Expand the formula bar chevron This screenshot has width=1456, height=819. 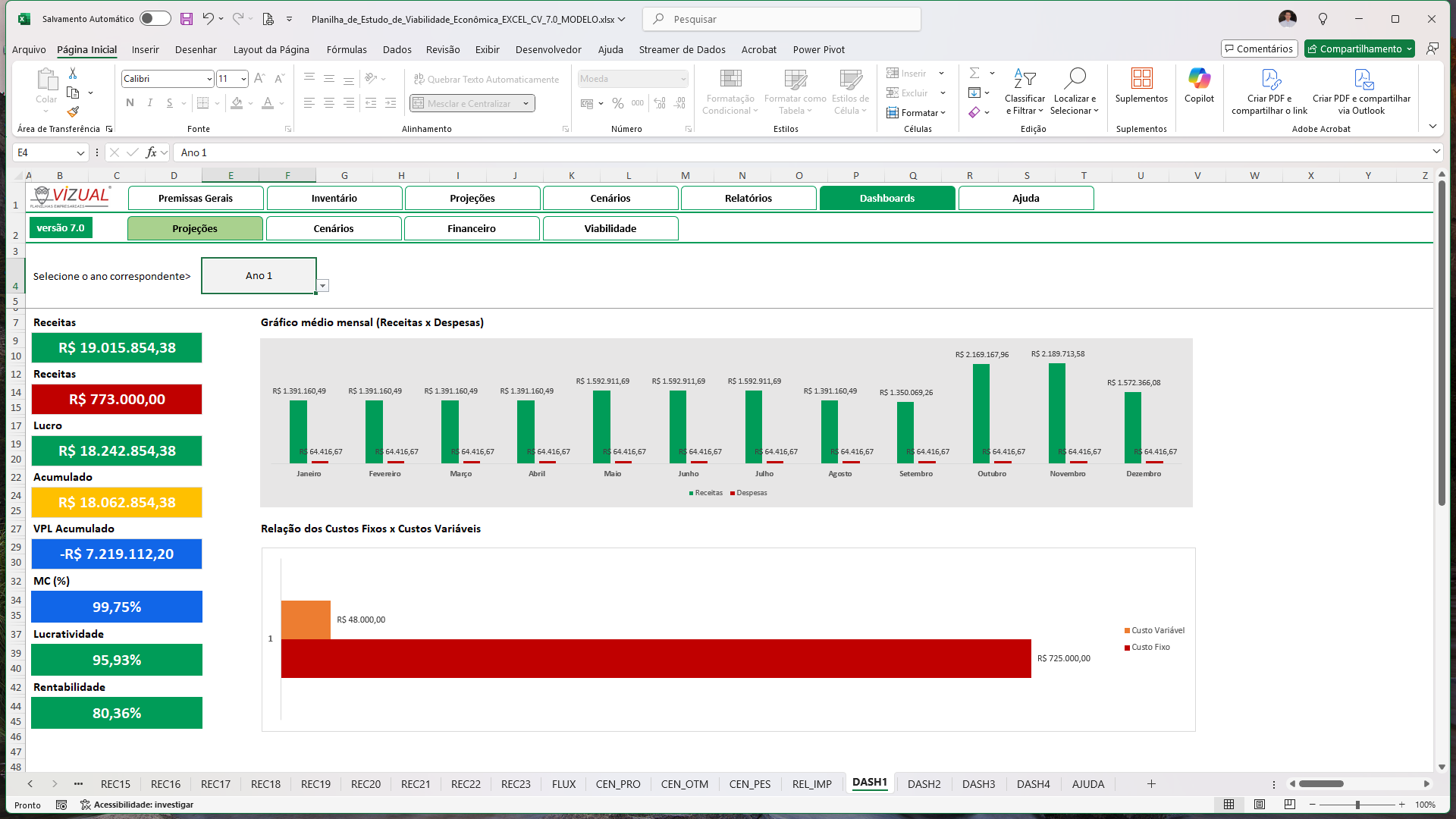[x=1436, y=152]
